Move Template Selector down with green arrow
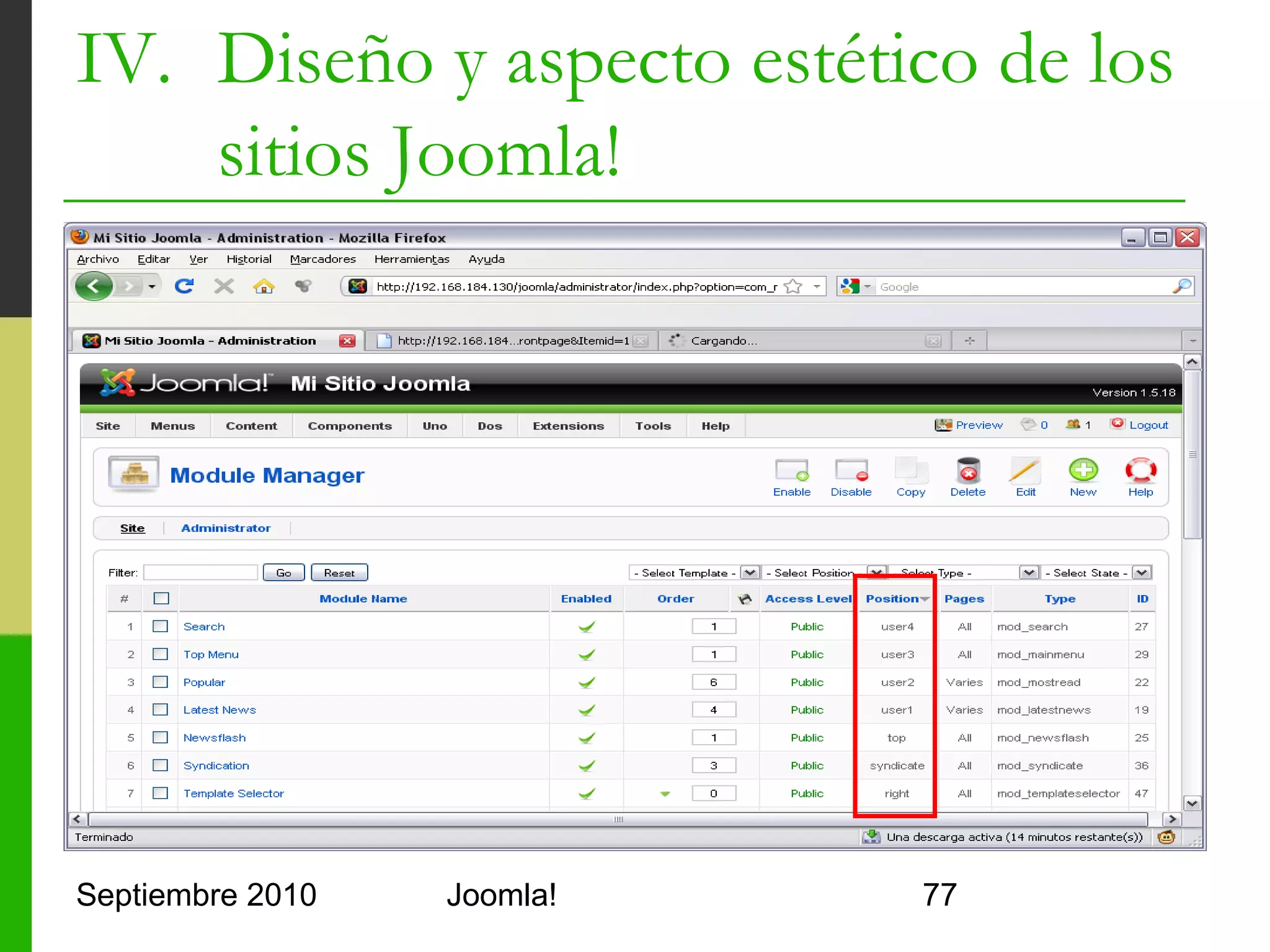The width and height of the screenshot is (1270, 952). pyautogui.click(x=665, y=793)
